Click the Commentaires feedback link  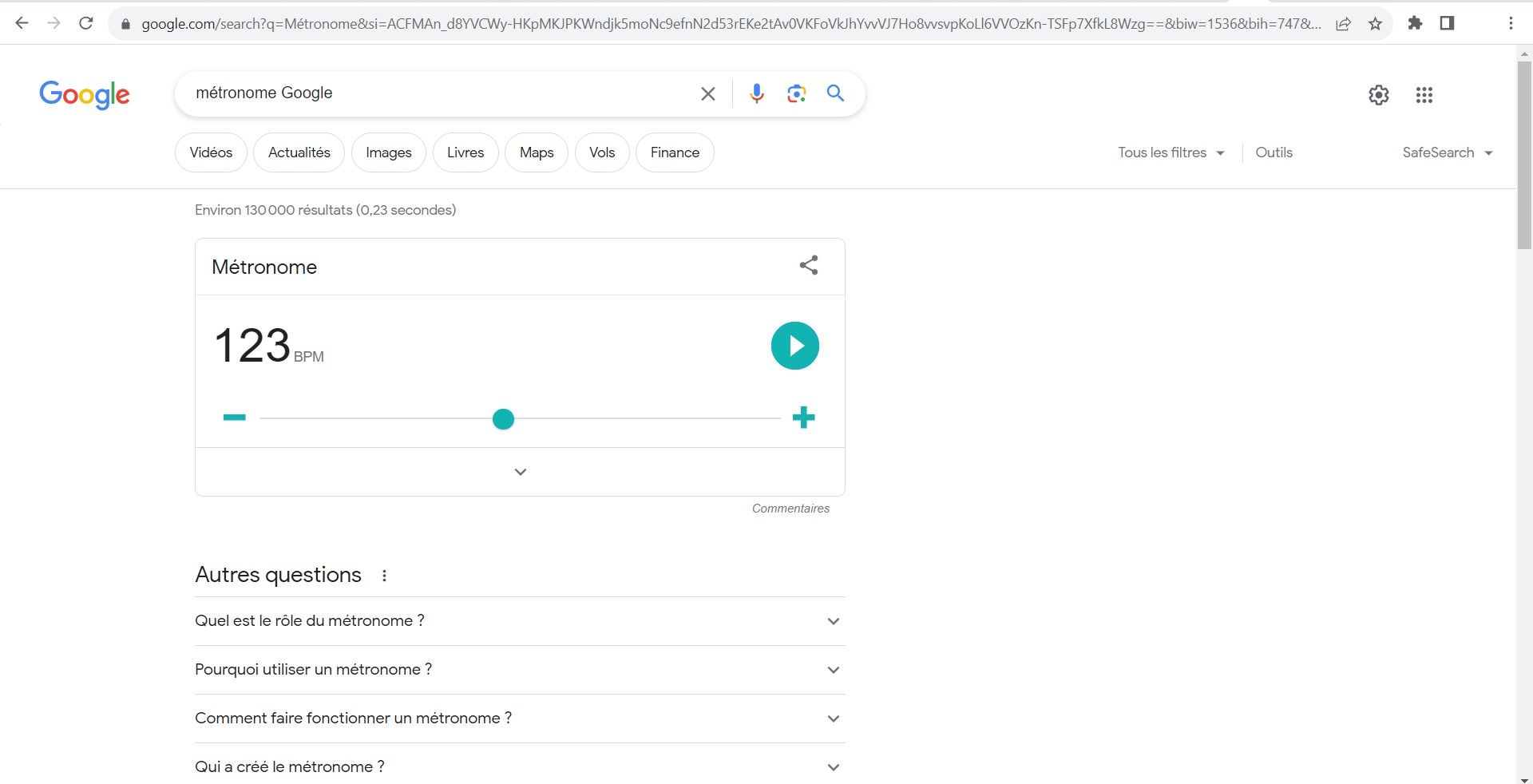coord(790,509)
